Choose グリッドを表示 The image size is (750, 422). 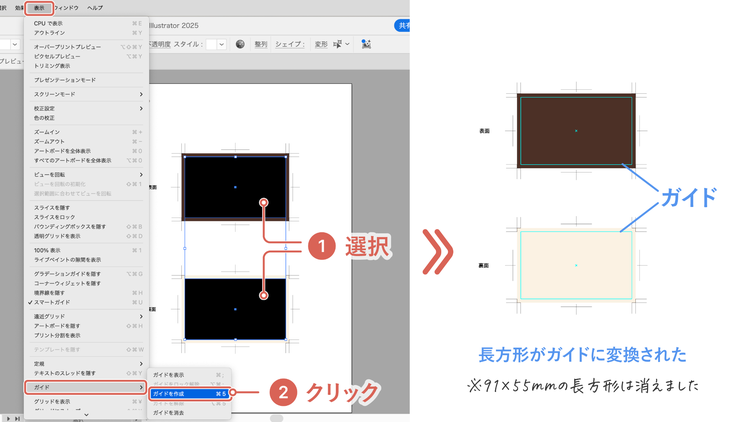click(87, 401)
